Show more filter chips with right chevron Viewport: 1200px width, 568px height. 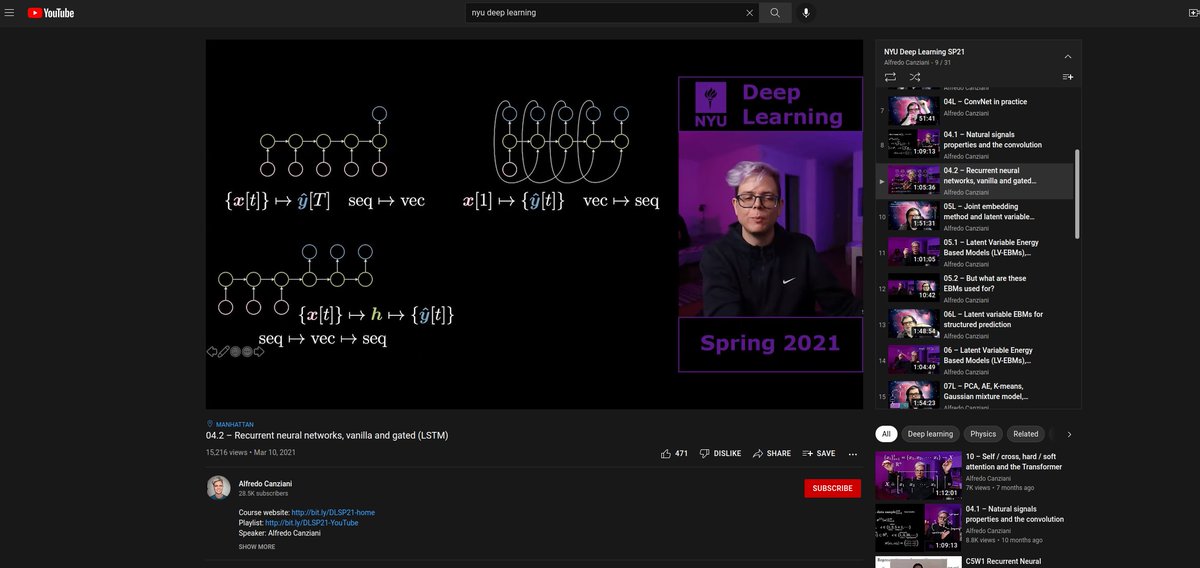[1069, 434]
